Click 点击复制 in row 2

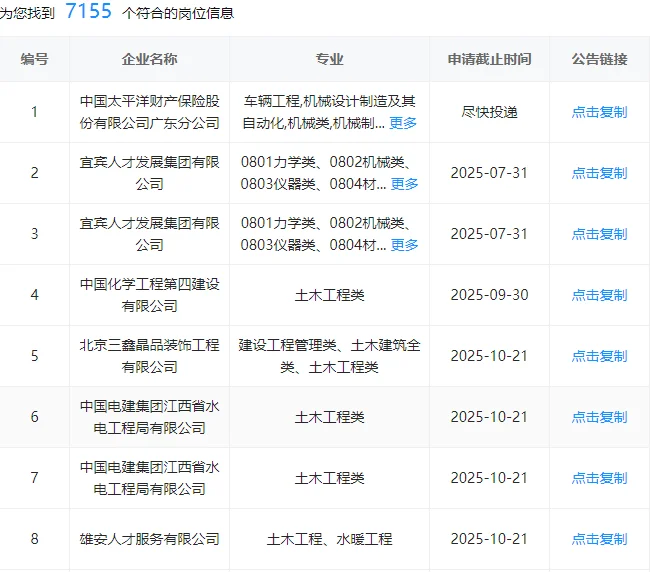(x=599, y=173)
